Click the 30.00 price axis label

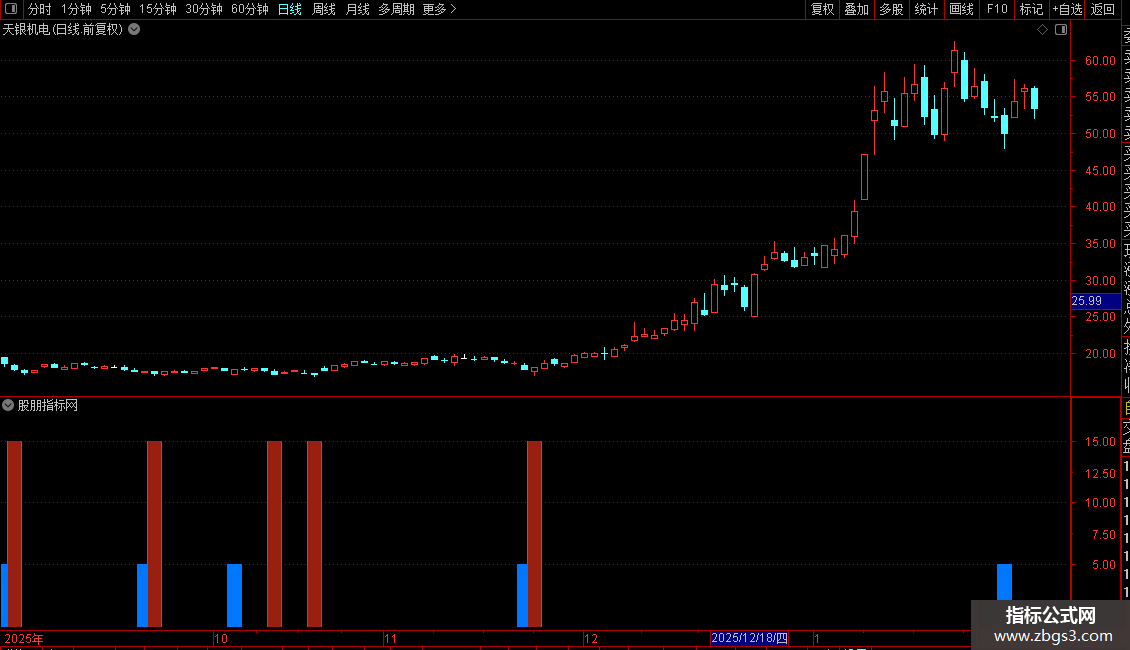[x=1100, y=280]
